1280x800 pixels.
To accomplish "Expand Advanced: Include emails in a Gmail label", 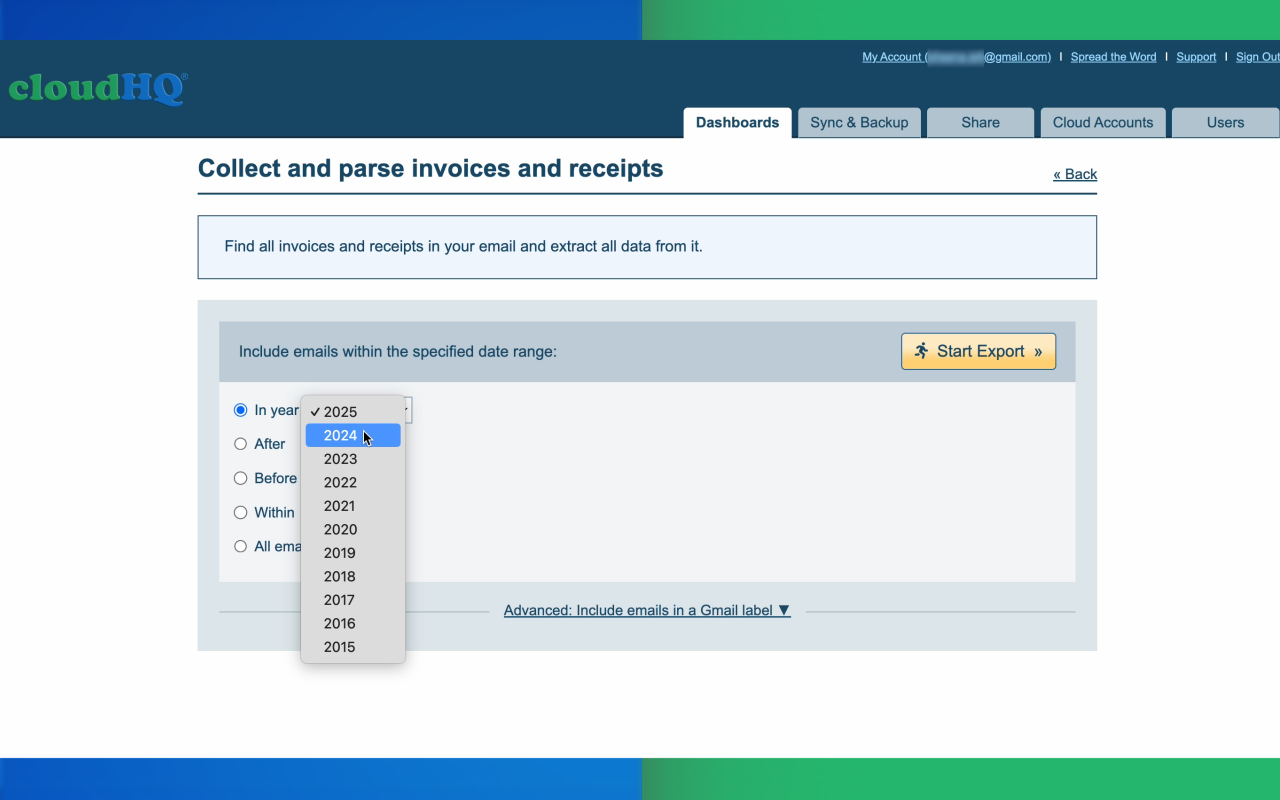I will click(647, 610).
